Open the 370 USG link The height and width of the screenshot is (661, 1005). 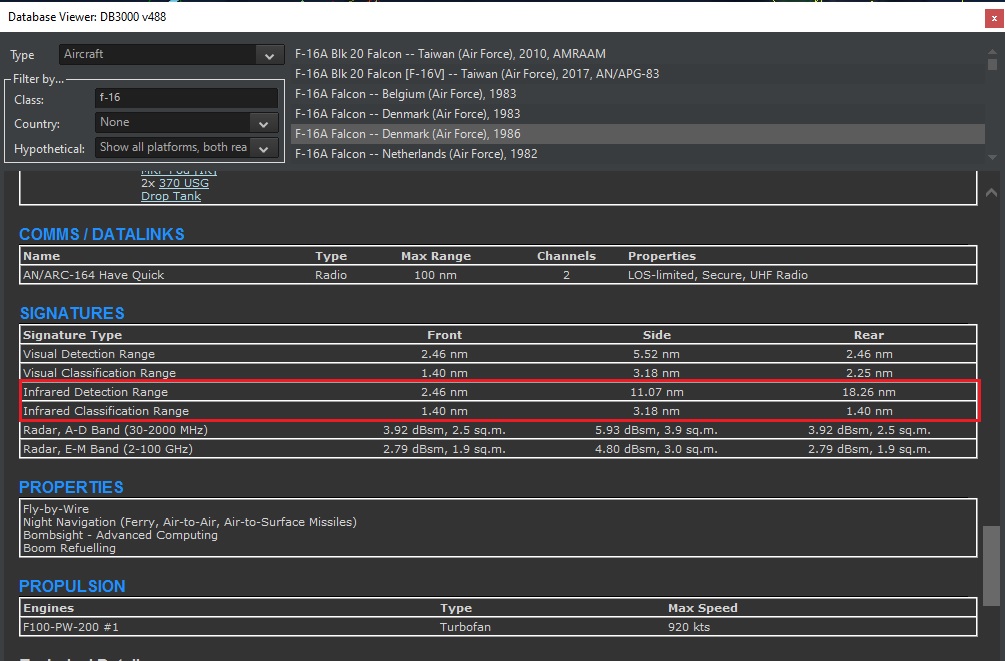[x=183, y=183]
